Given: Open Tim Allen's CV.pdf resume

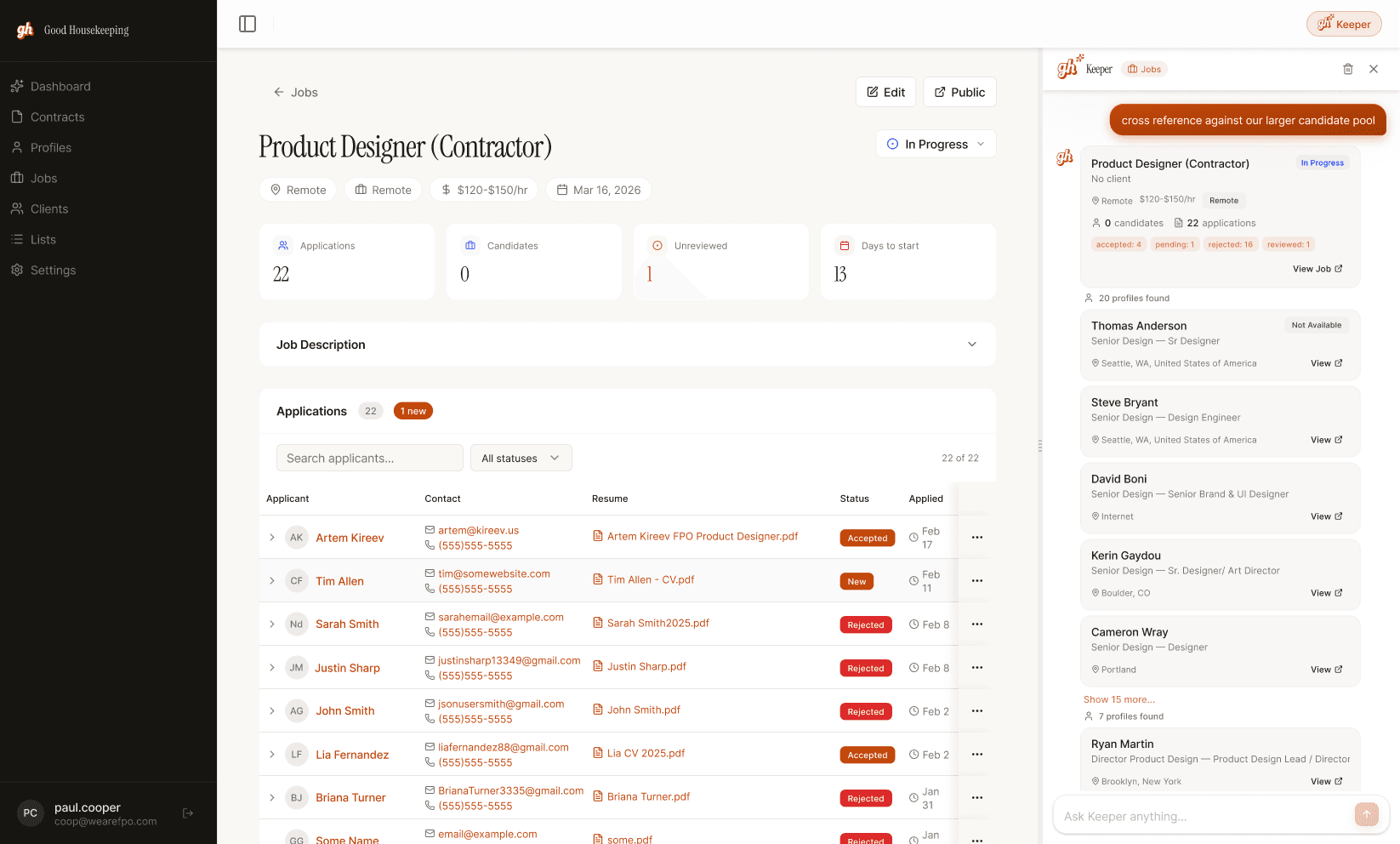Looking at the screenshot, I should (650, 579).
